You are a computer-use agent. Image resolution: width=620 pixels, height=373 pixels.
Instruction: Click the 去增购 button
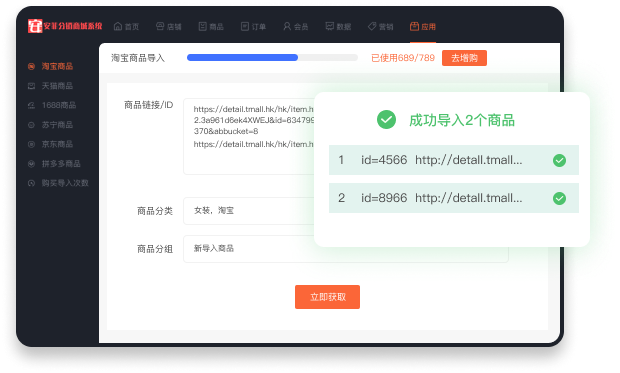tap(464, 58)
